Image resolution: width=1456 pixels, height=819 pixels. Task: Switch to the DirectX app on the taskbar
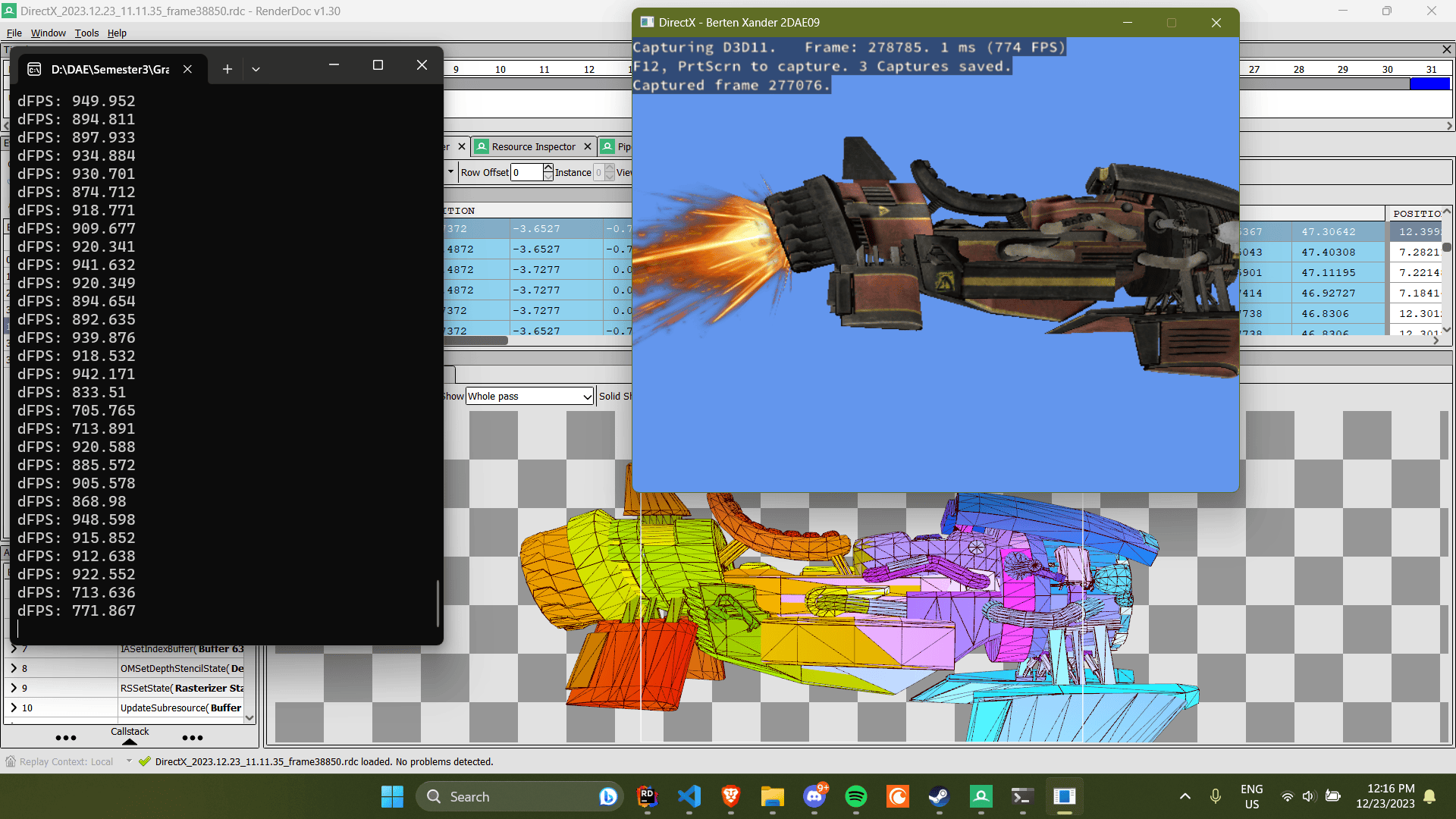[x=1064, y=796]
